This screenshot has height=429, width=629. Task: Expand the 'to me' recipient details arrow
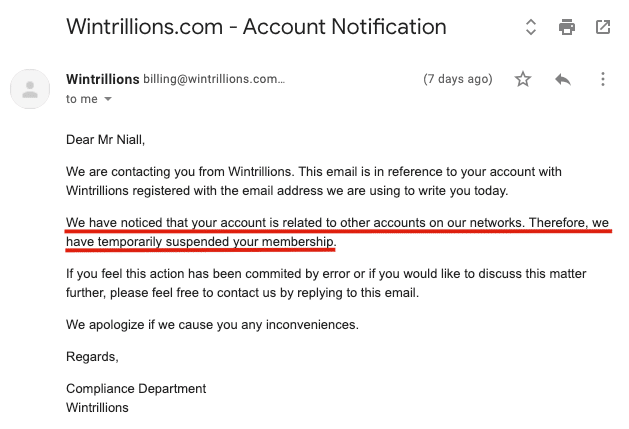pyautogui.click(x=108, y=99)
